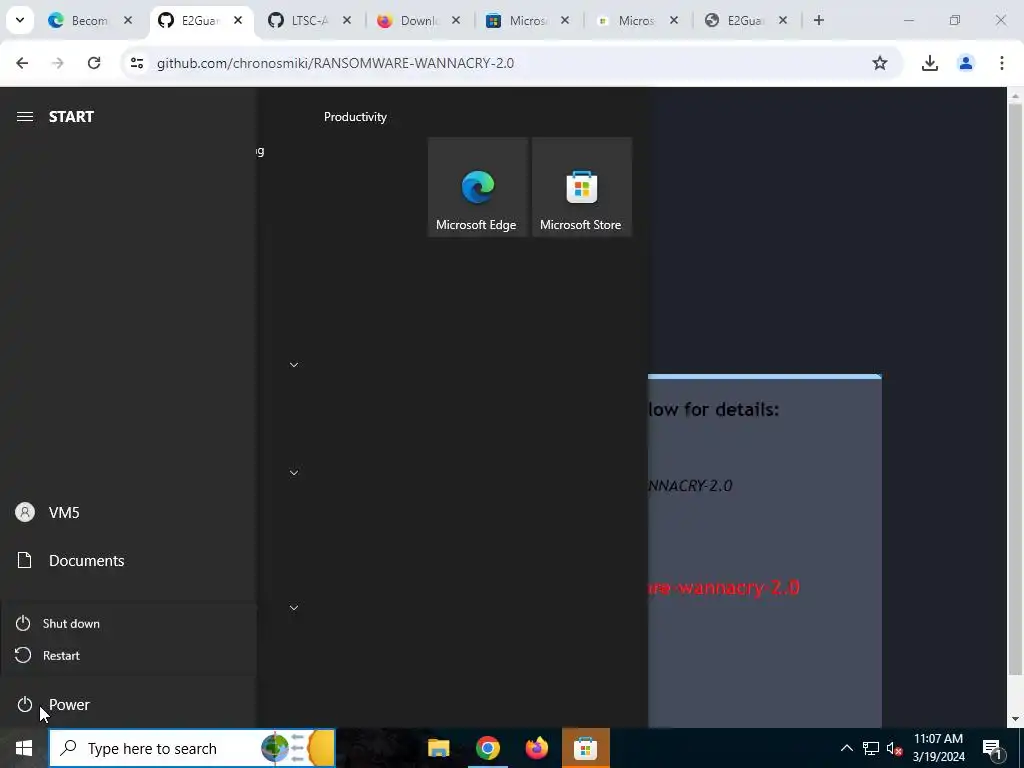Switch to the second Micros tab
Viewport: 1024px width, 768px height.
click(x=636, y=21)
